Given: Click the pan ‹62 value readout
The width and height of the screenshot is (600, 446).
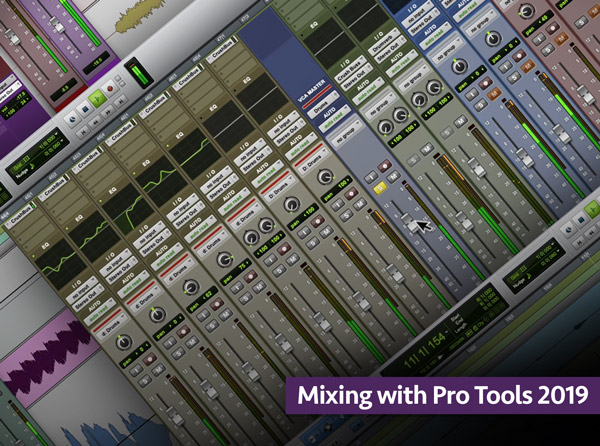Looking at the screenshot, I should point(202,300).
